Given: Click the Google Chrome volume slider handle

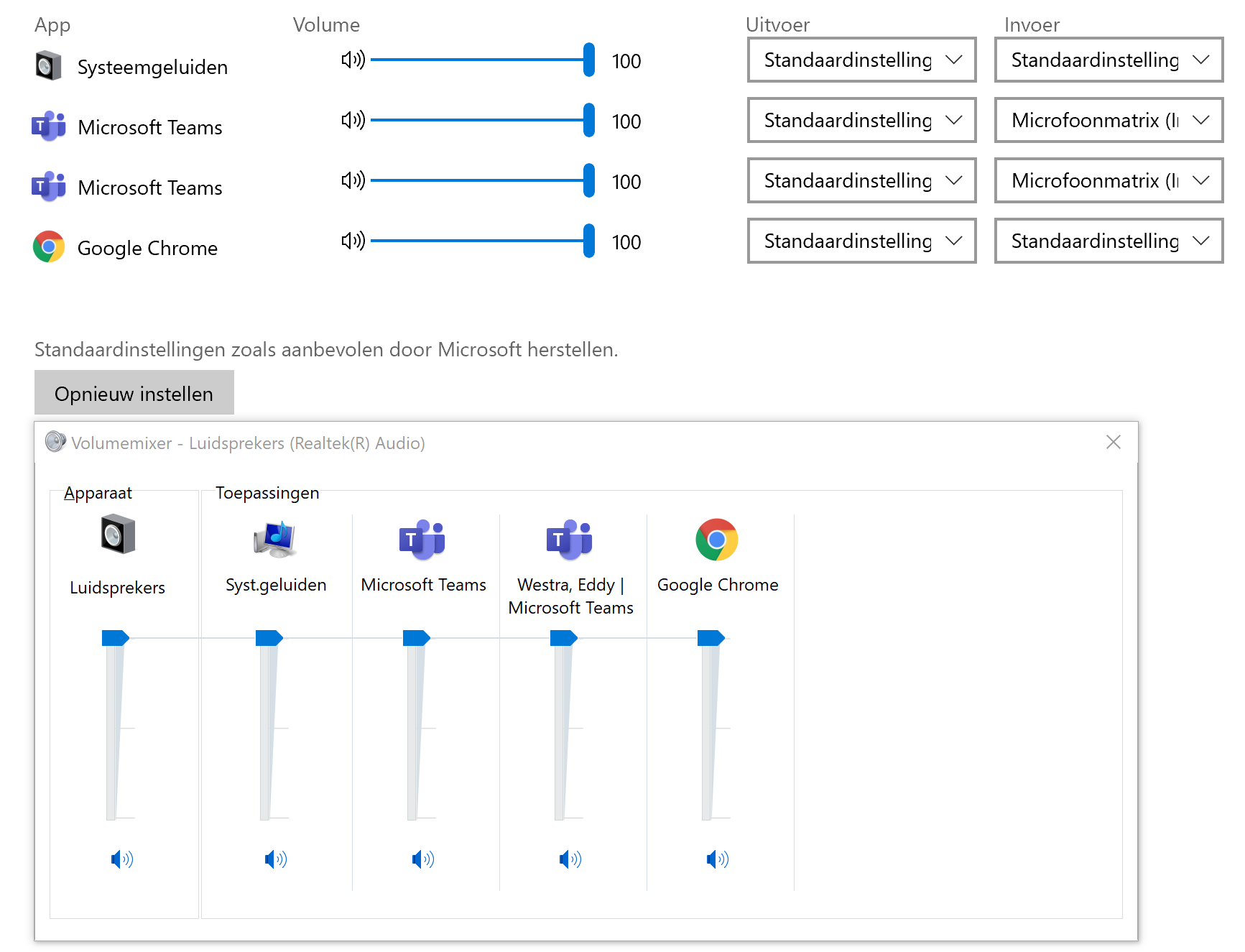Looking at the screenshot, I should (x=589, y=241).
